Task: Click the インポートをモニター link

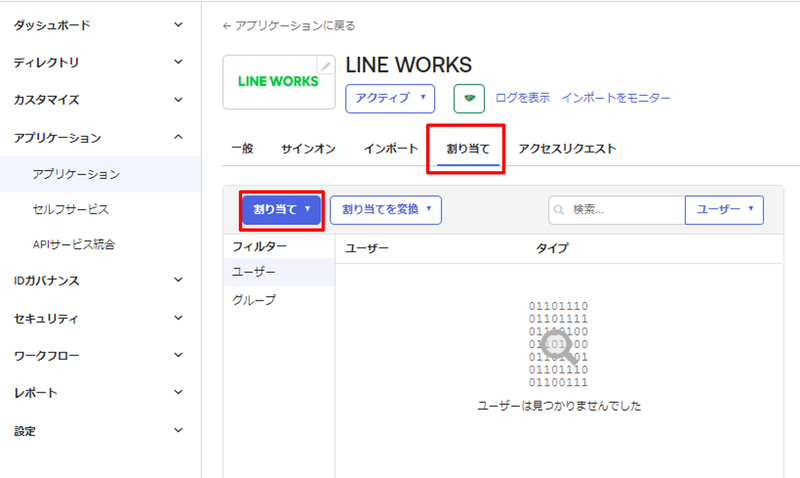Action: click(x=616, y=98)
